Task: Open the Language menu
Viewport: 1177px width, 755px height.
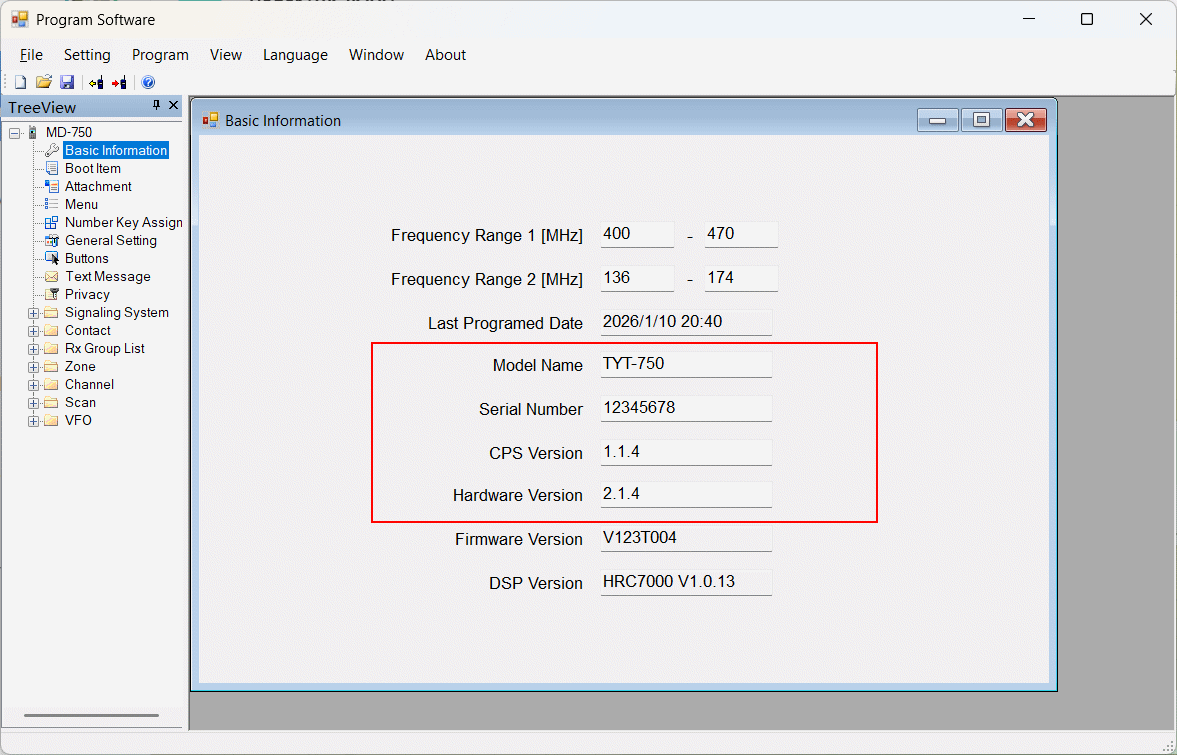Action: [295, 55]
